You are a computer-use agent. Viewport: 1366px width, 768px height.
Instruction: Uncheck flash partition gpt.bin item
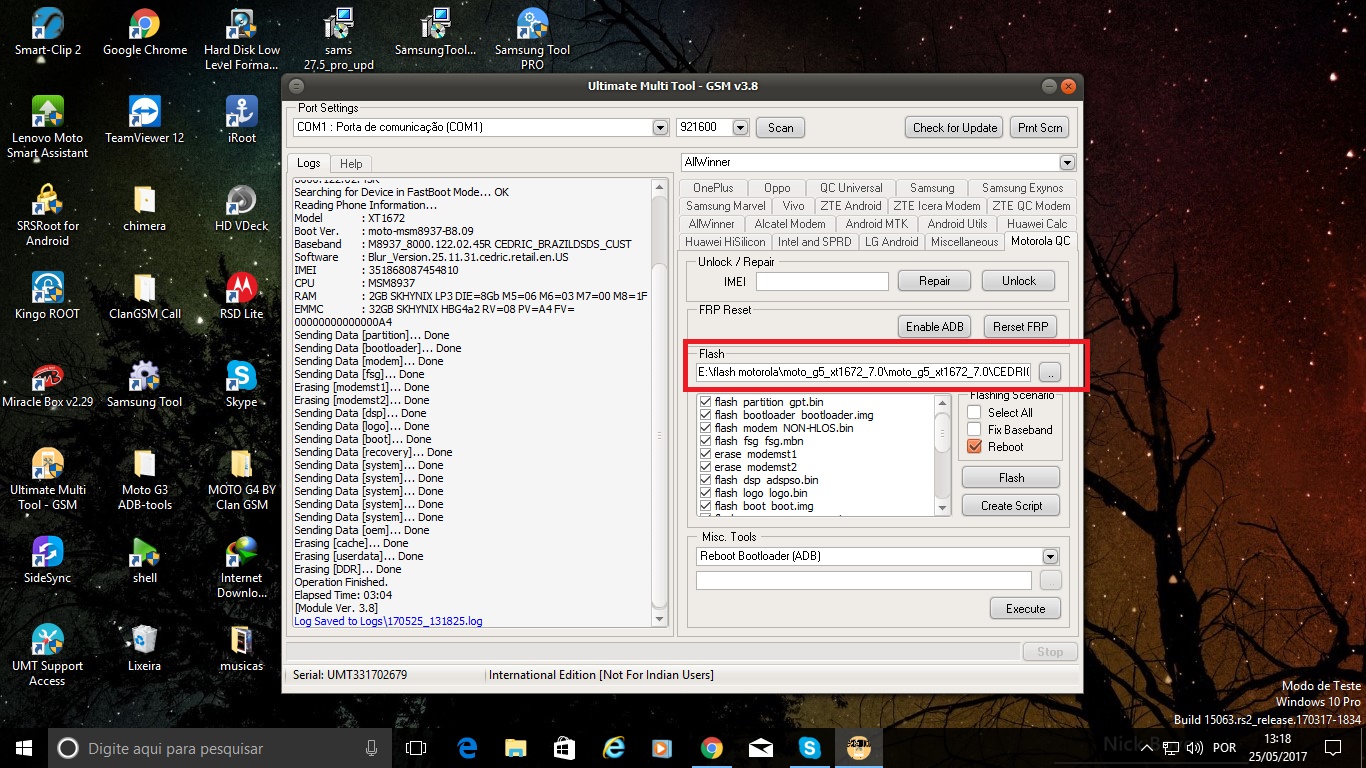tap(706, 402)
